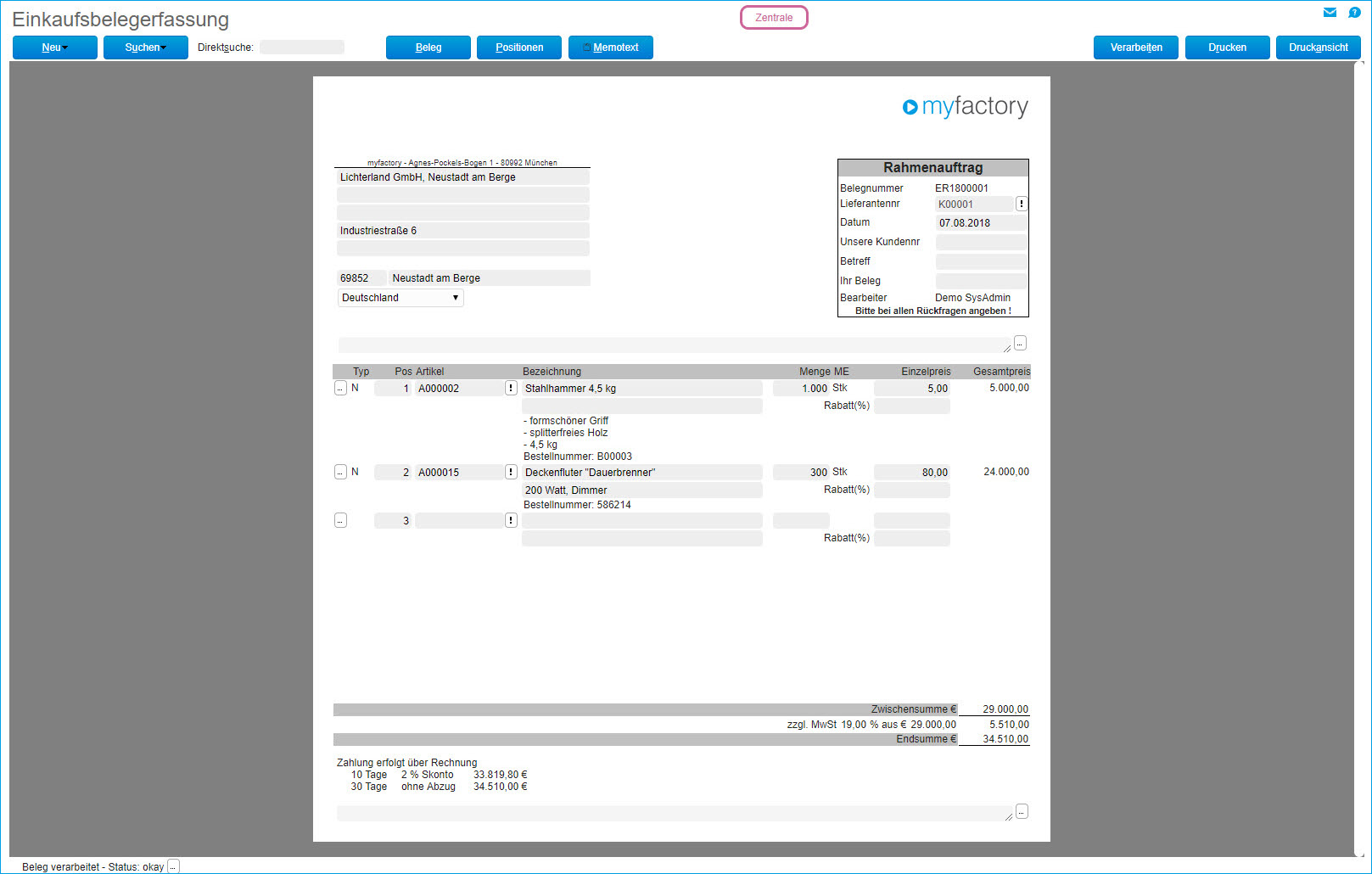Focus the Ihr Beleg input field

click(x=982, y=281)
